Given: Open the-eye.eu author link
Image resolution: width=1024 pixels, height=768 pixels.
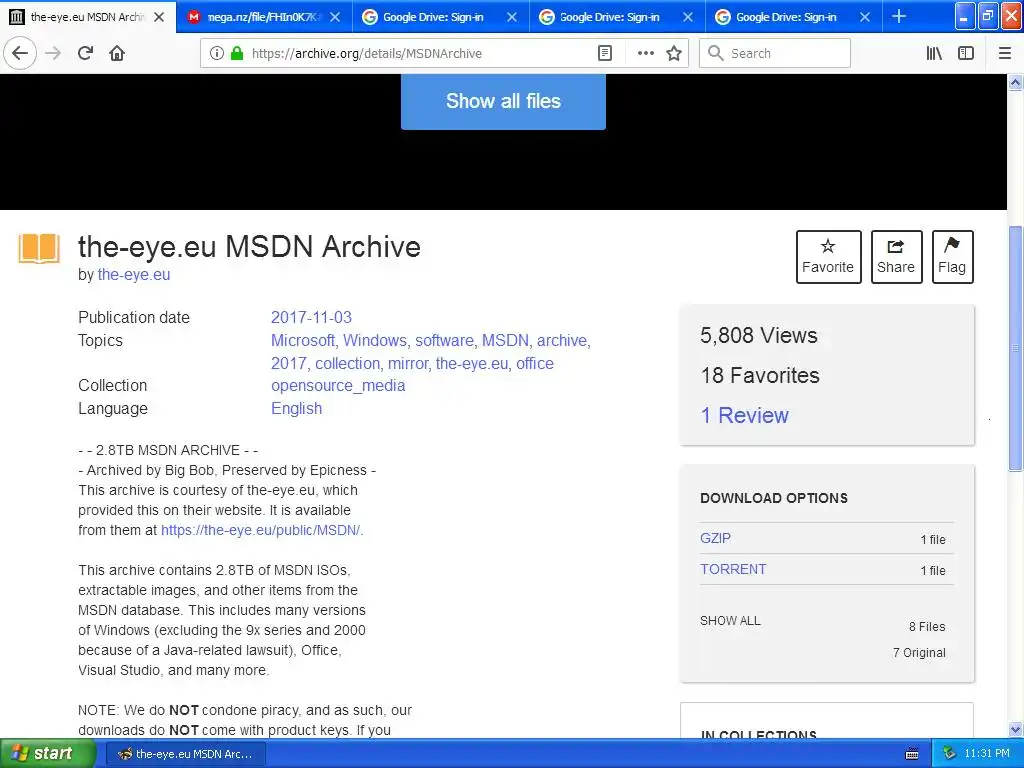Looking at the screenshot, I should pyautogui.click(x=134, y=275).
